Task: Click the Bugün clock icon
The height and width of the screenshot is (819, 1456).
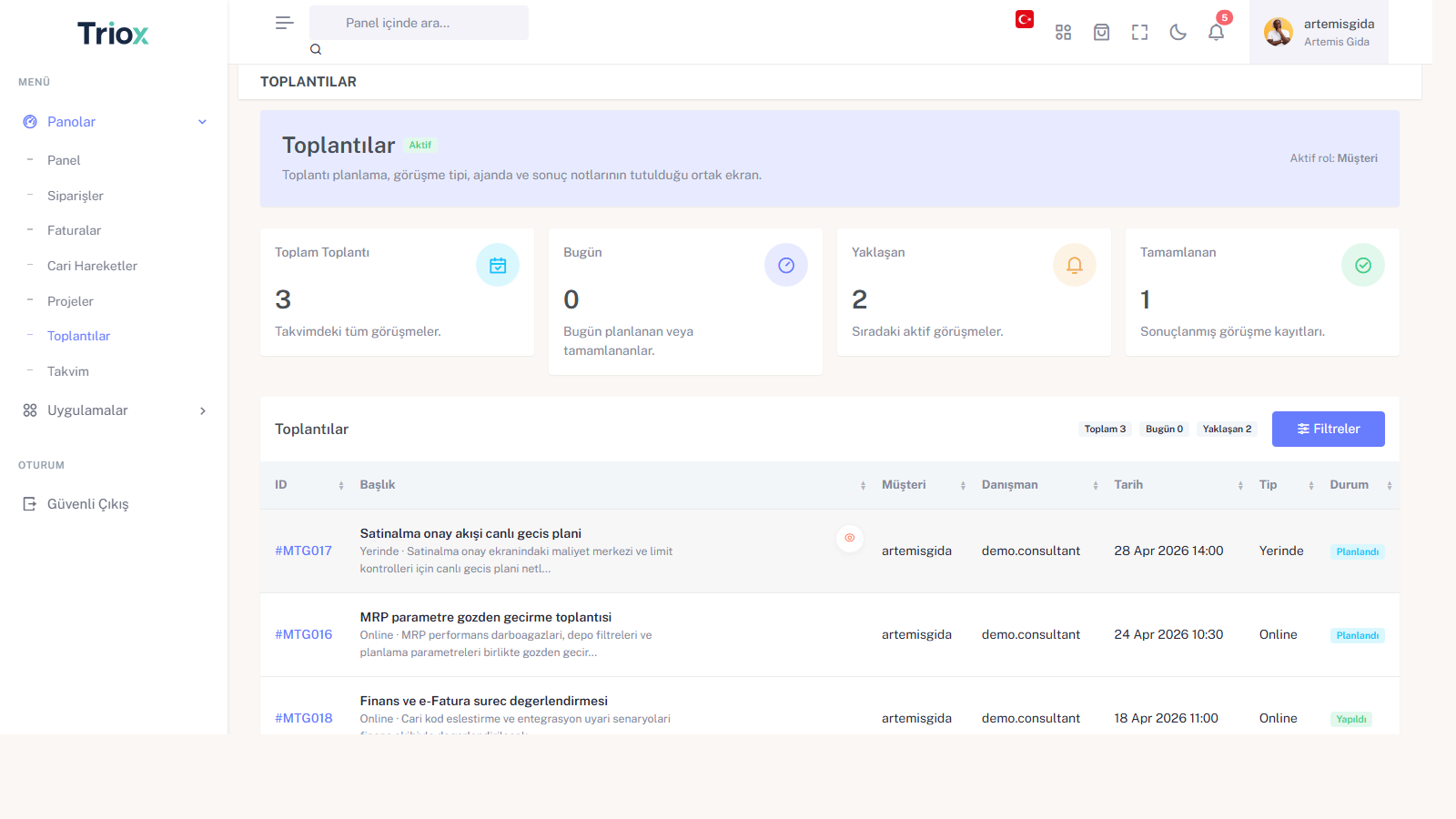Action: click(786, 265)
